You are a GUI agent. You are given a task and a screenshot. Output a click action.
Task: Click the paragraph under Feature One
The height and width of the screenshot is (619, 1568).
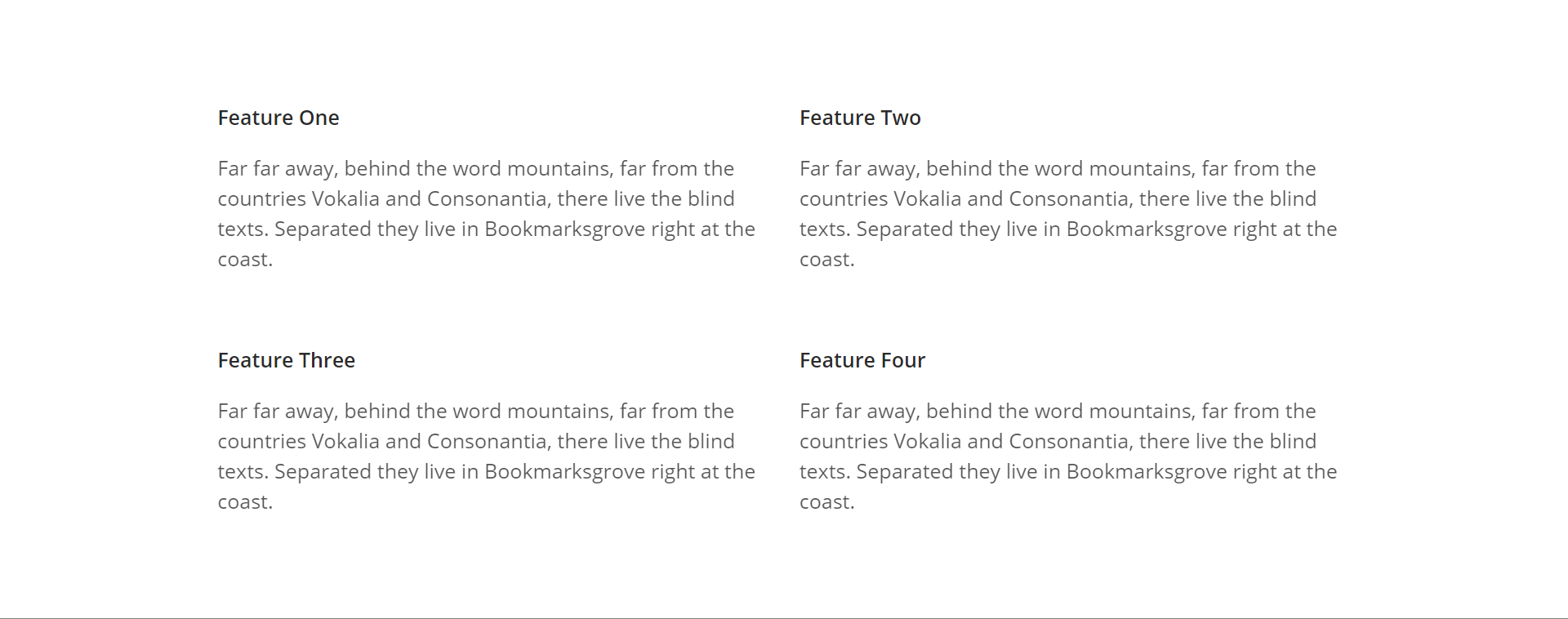tap(487, 214)
